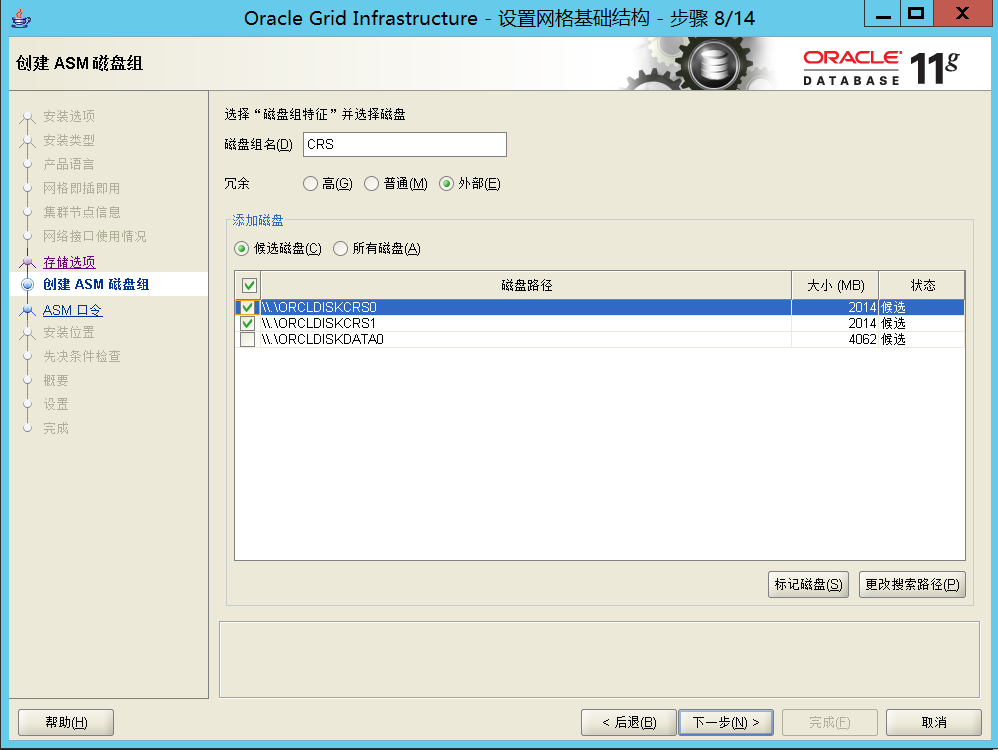Cancel the installation with 取消
Screen dimensions: 998x750
pyautogui.click(x=934, y=723)
